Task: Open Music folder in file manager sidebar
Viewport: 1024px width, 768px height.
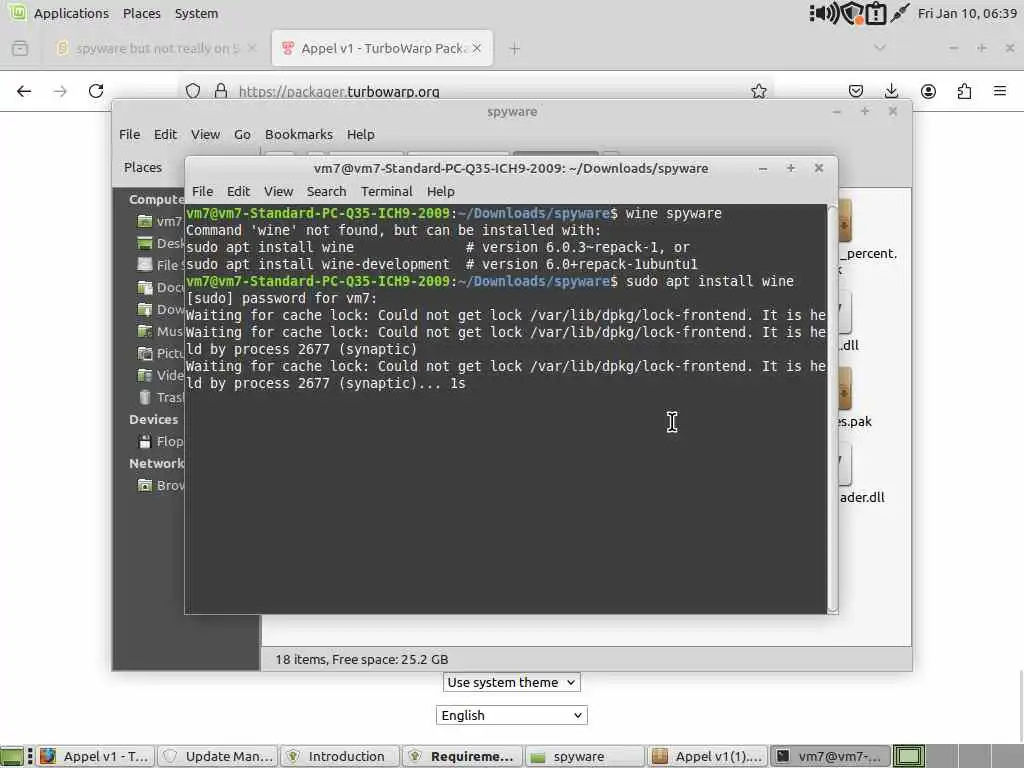Action: [160, 331]
